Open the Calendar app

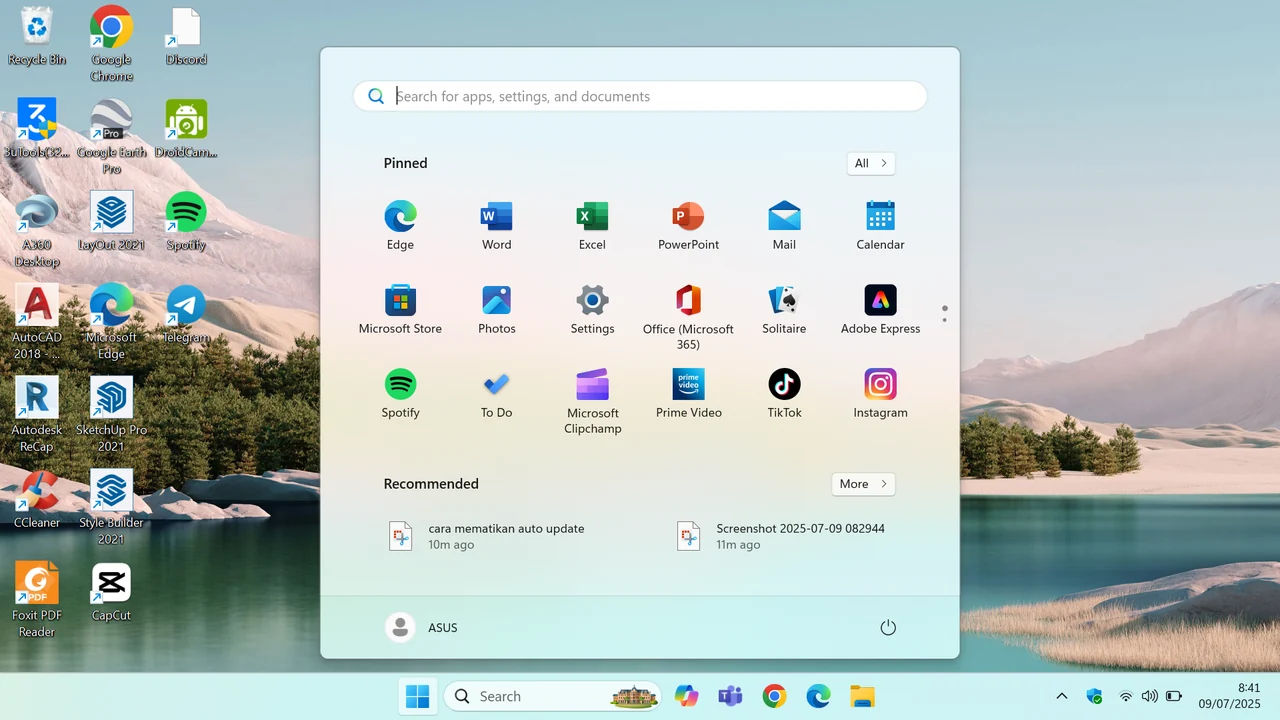click(x=880, y=226)
